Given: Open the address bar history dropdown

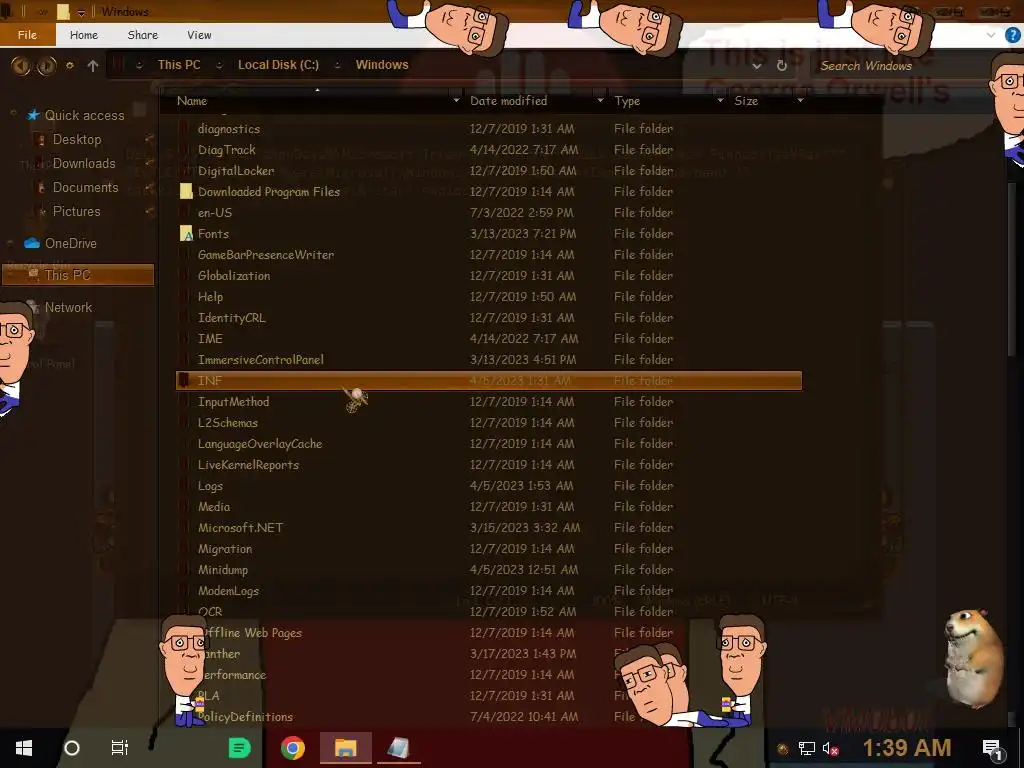Looking at the screenshot, I should pos(756,66).
